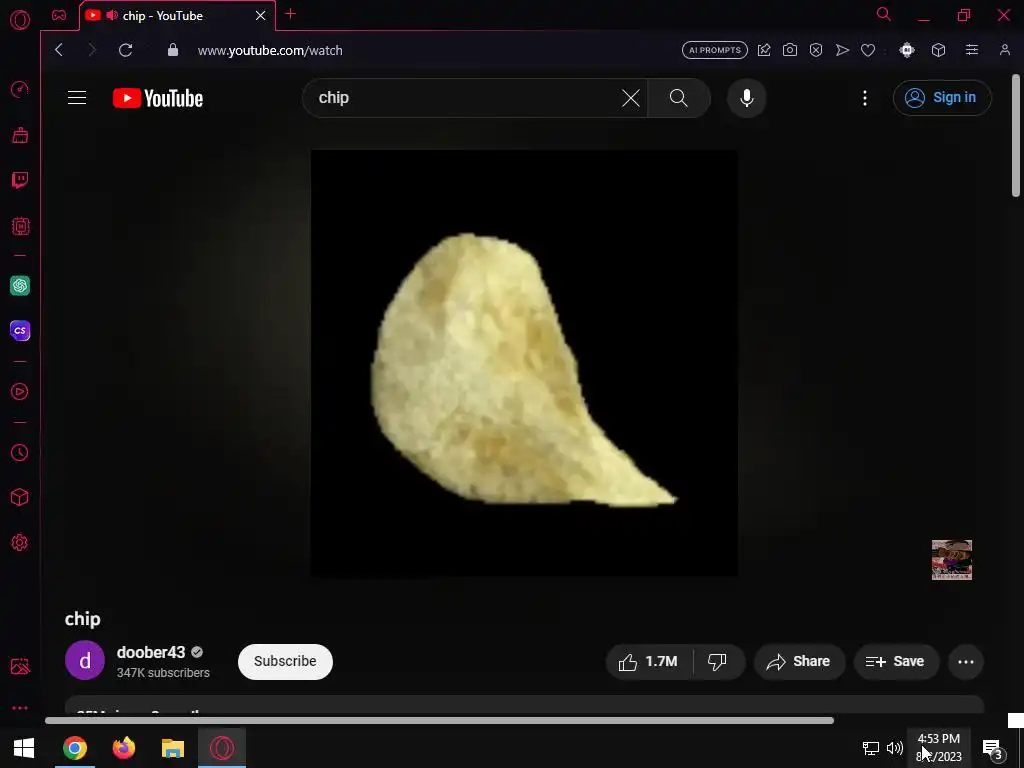Click the Sign in button
The height and width of the screenshot is (768, 1024).
pyautogui.click(x=942, y=97)
